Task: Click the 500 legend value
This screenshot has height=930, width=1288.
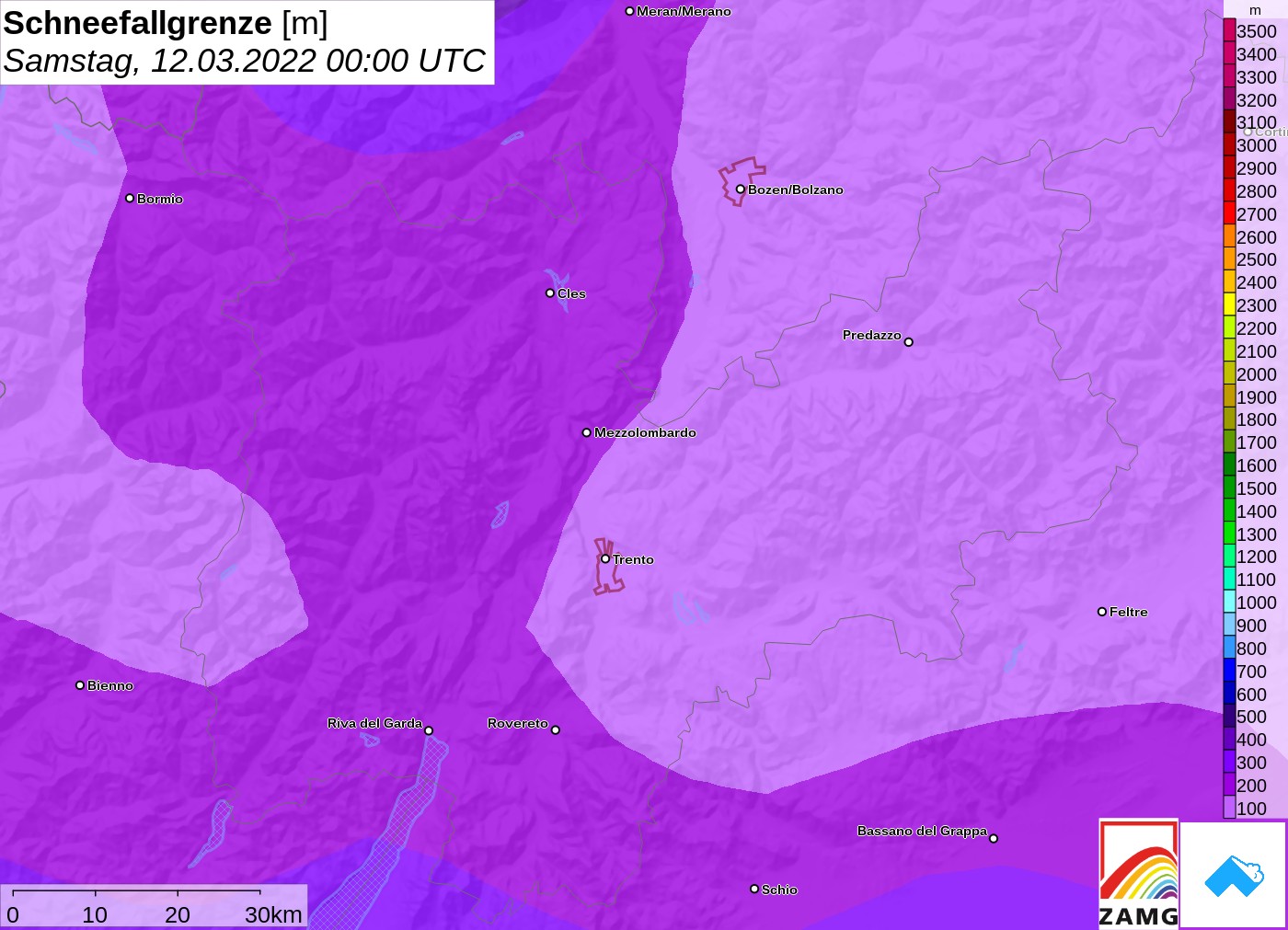Action: pos(1251,717)
